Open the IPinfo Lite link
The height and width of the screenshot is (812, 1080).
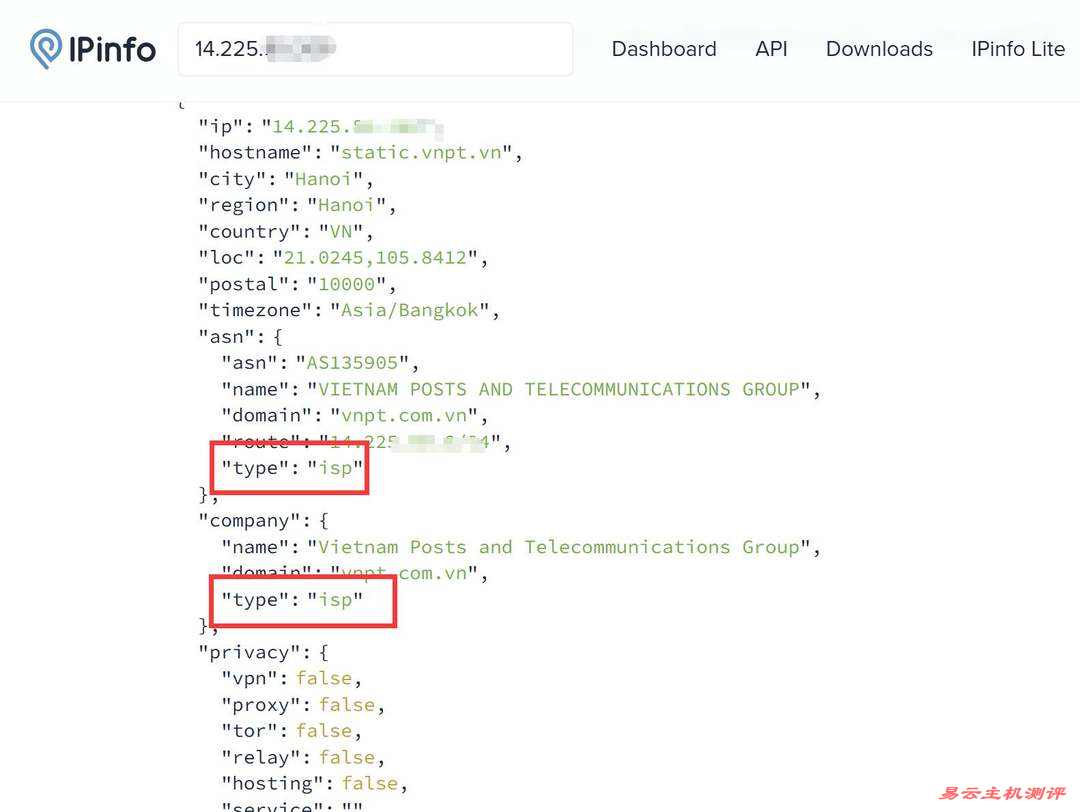click(x=1017, y=49)
